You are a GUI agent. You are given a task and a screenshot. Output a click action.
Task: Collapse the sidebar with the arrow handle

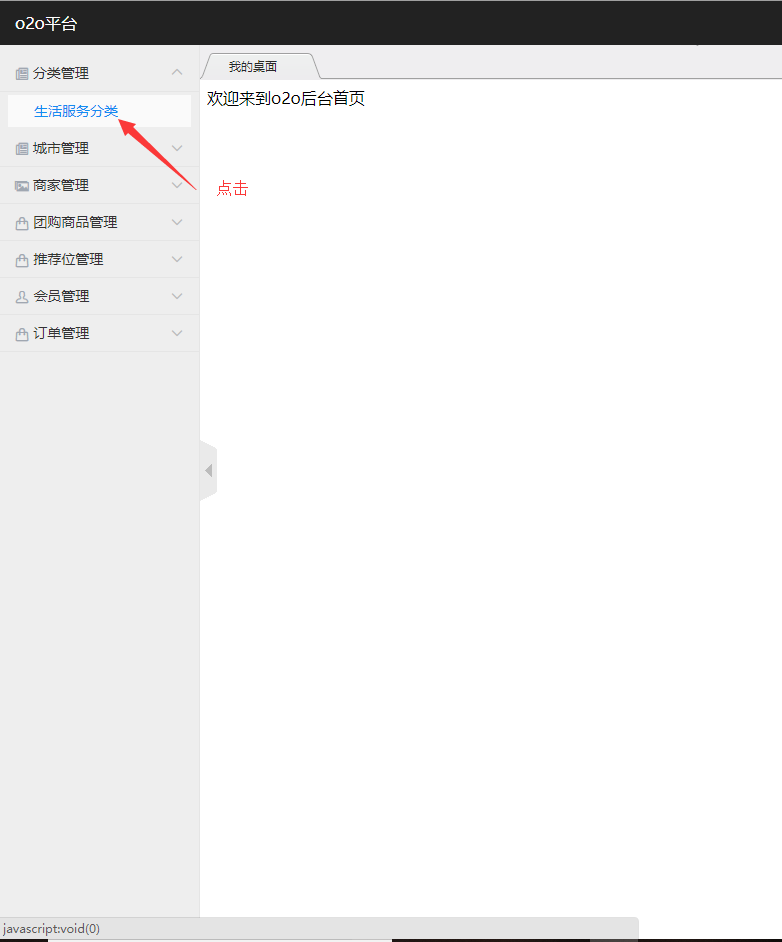tap(208, 470)
